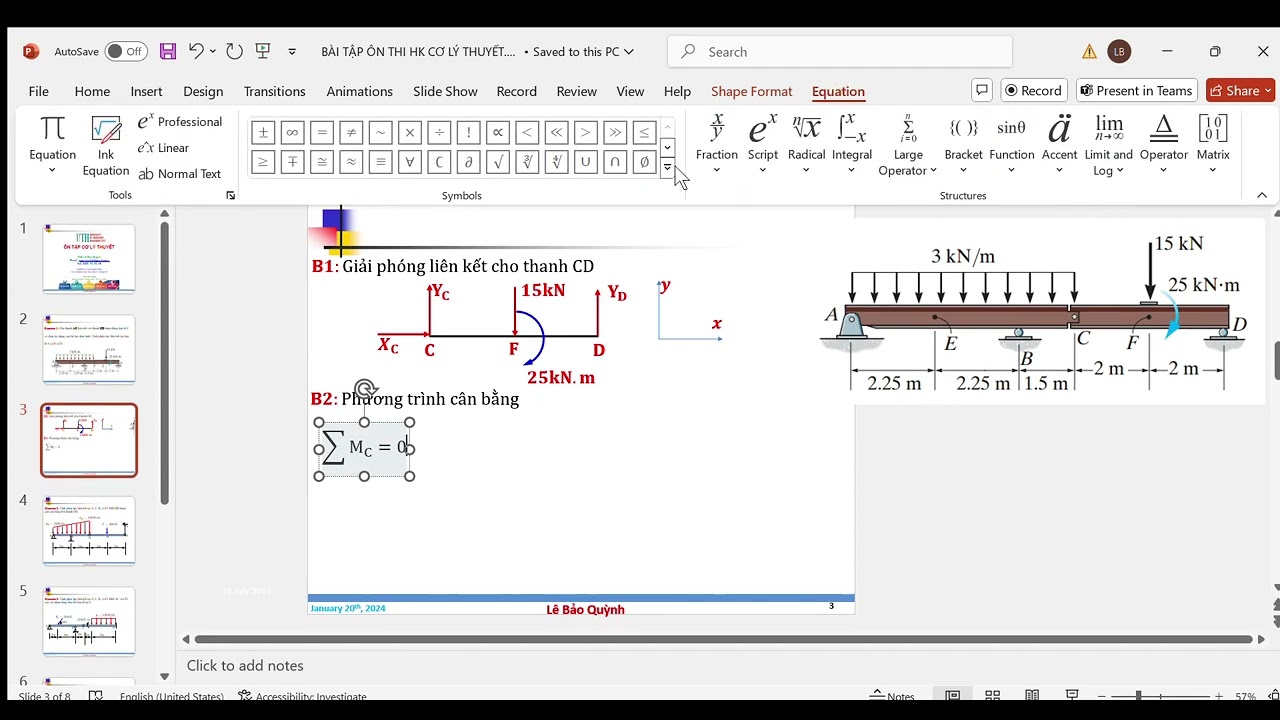Image resolution: width=1280 pixels, height=720 pixels.
Task: Insert the greater-than-or-equal symbol
Action: pos(263,161)
